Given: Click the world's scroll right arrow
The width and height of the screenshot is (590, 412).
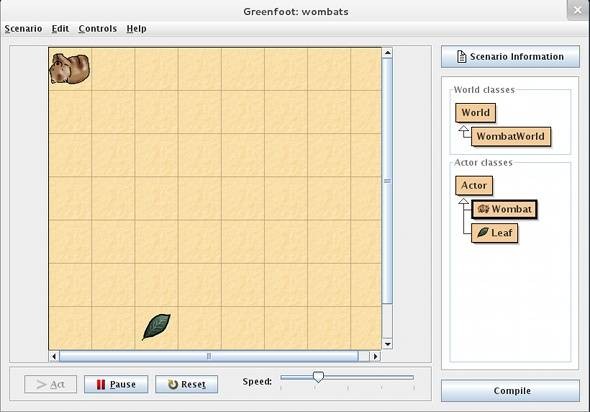Looking at the screenshot, I should (375, 356).
